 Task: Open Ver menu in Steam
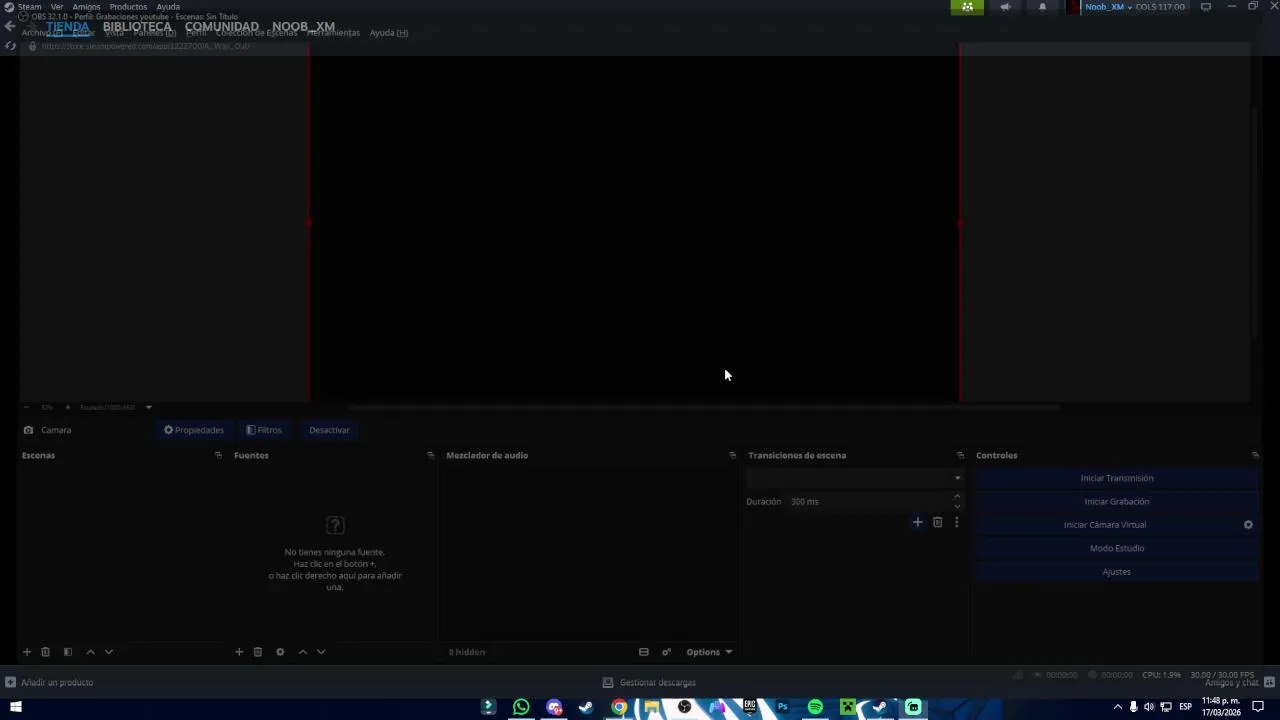[57, 7]
